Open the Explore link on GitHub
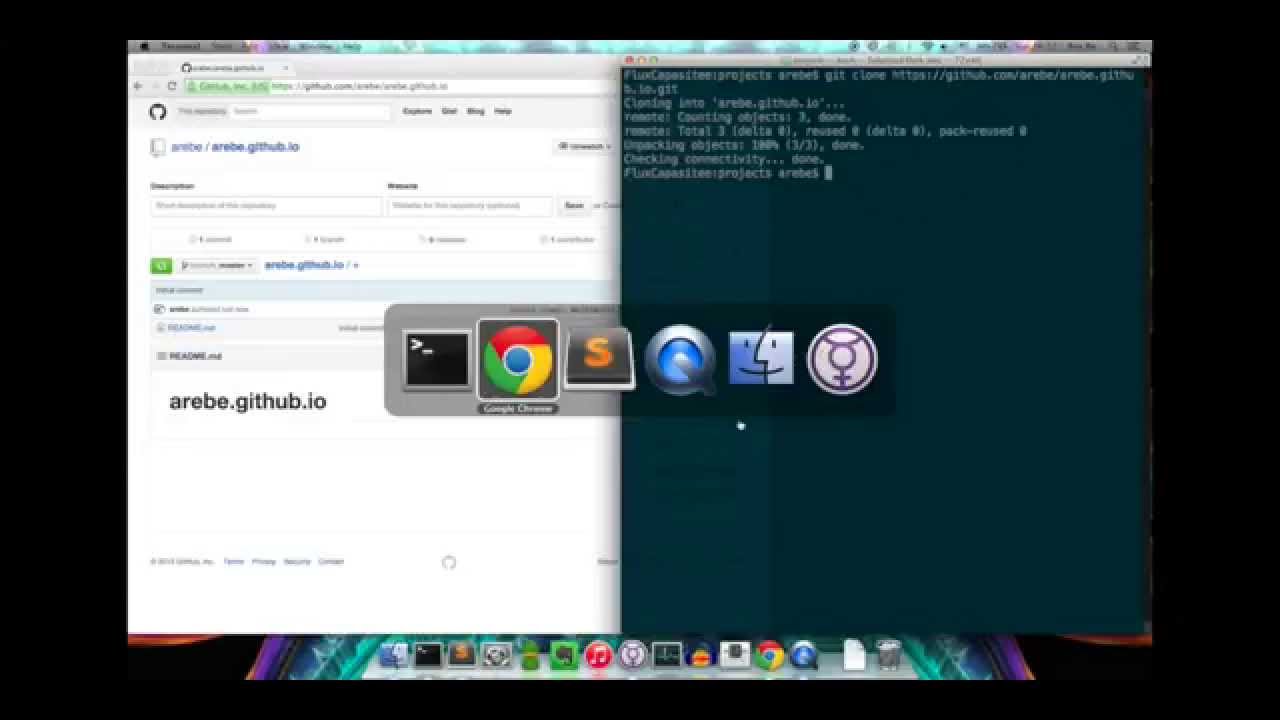 pyautogui.click(x=417, y=111)
